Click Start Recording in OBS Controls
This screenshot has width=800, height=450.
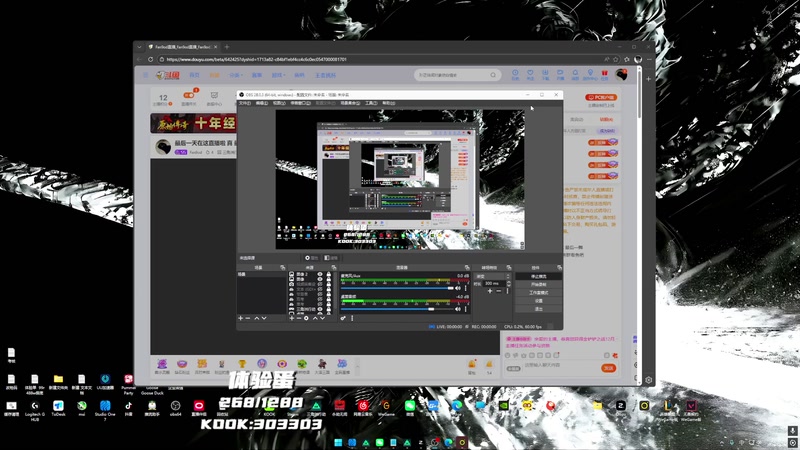tap(538, 284)
